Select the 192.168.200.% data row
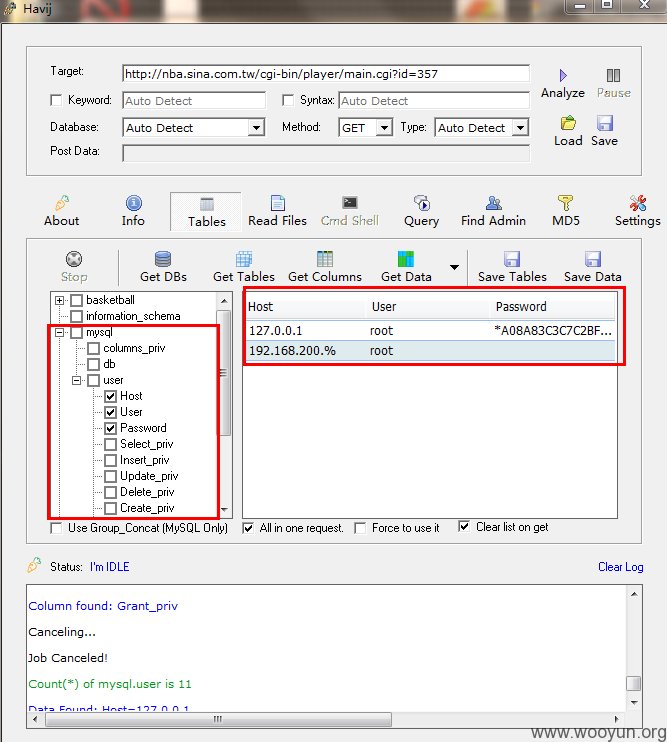 coord(430,351)
